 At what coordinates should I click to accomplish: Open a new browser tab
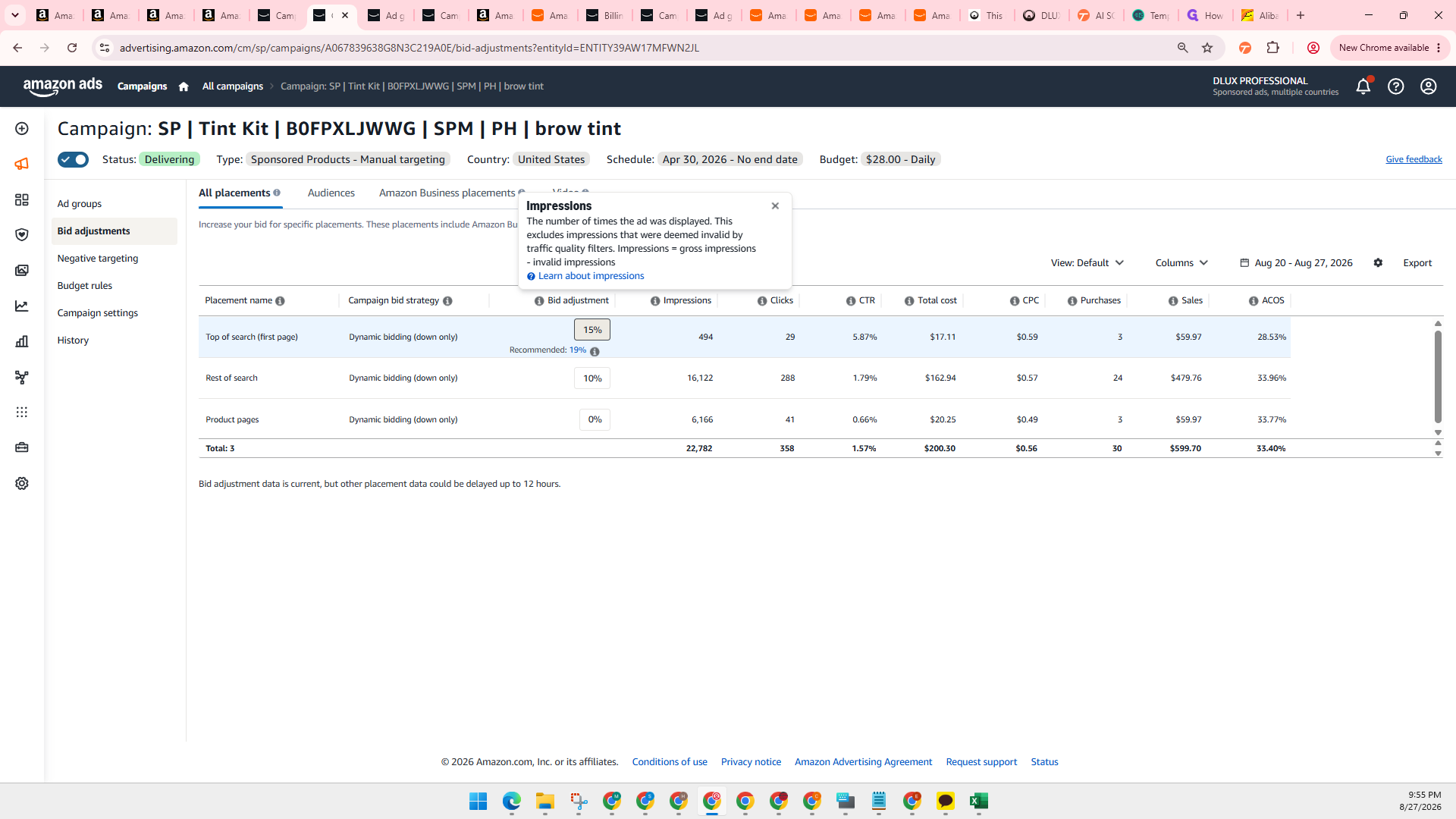click(x=1301, y=15)
